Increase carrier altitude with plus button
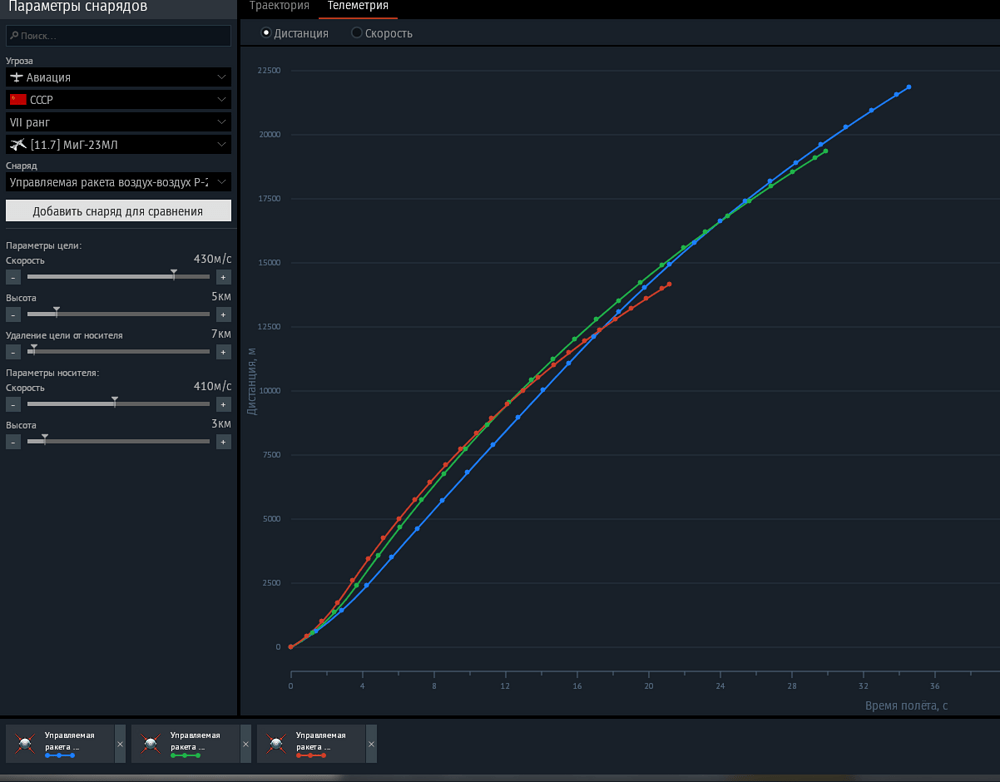 tap(223, 442)
